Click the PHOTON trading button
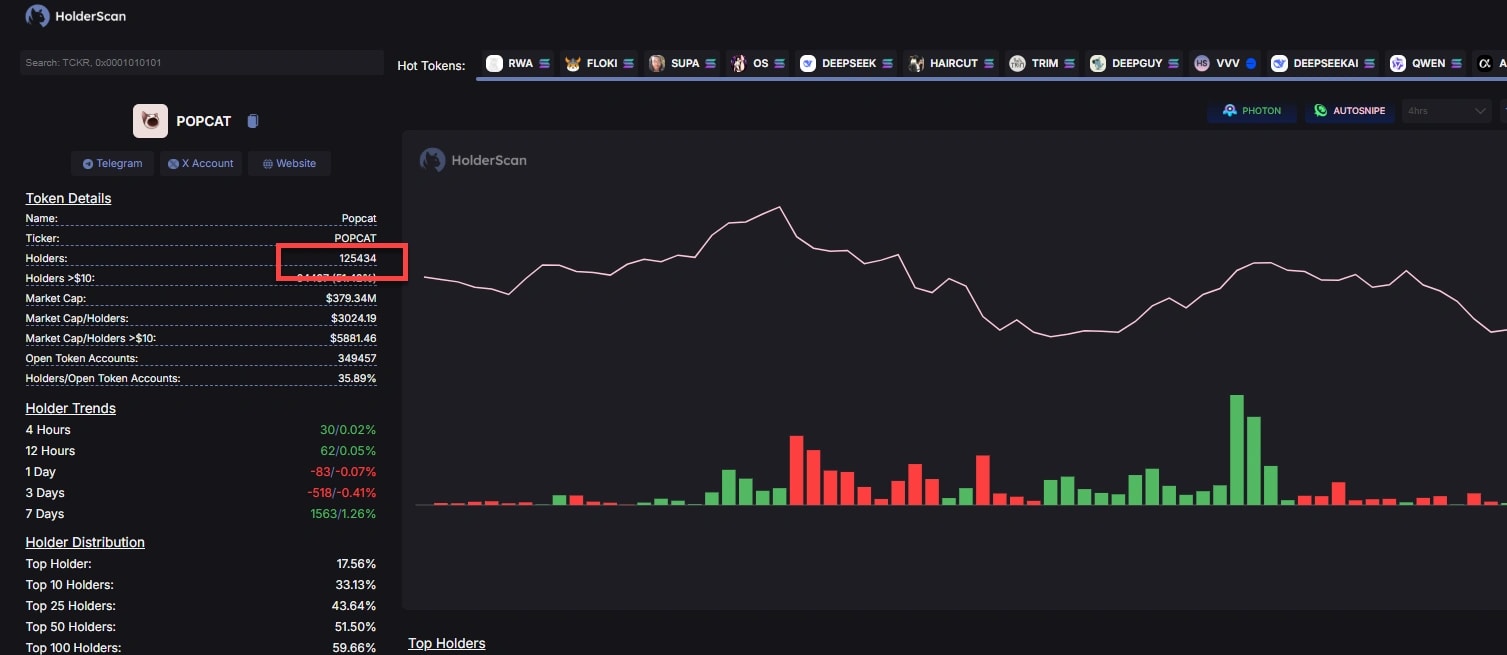Screen dimensions: 1507x655 (1251, 111)
